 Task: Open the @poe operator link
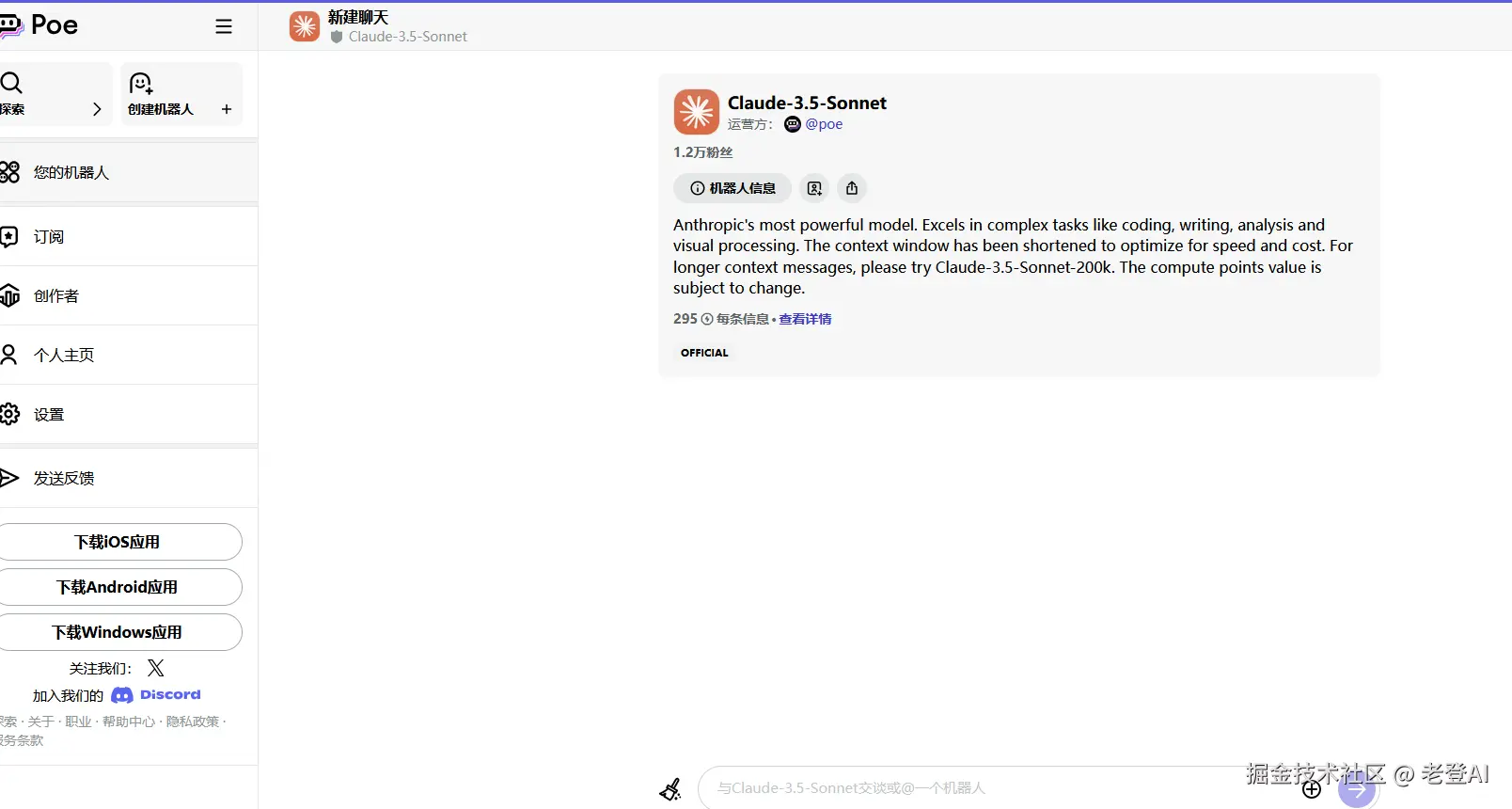[x=824, y=124]
